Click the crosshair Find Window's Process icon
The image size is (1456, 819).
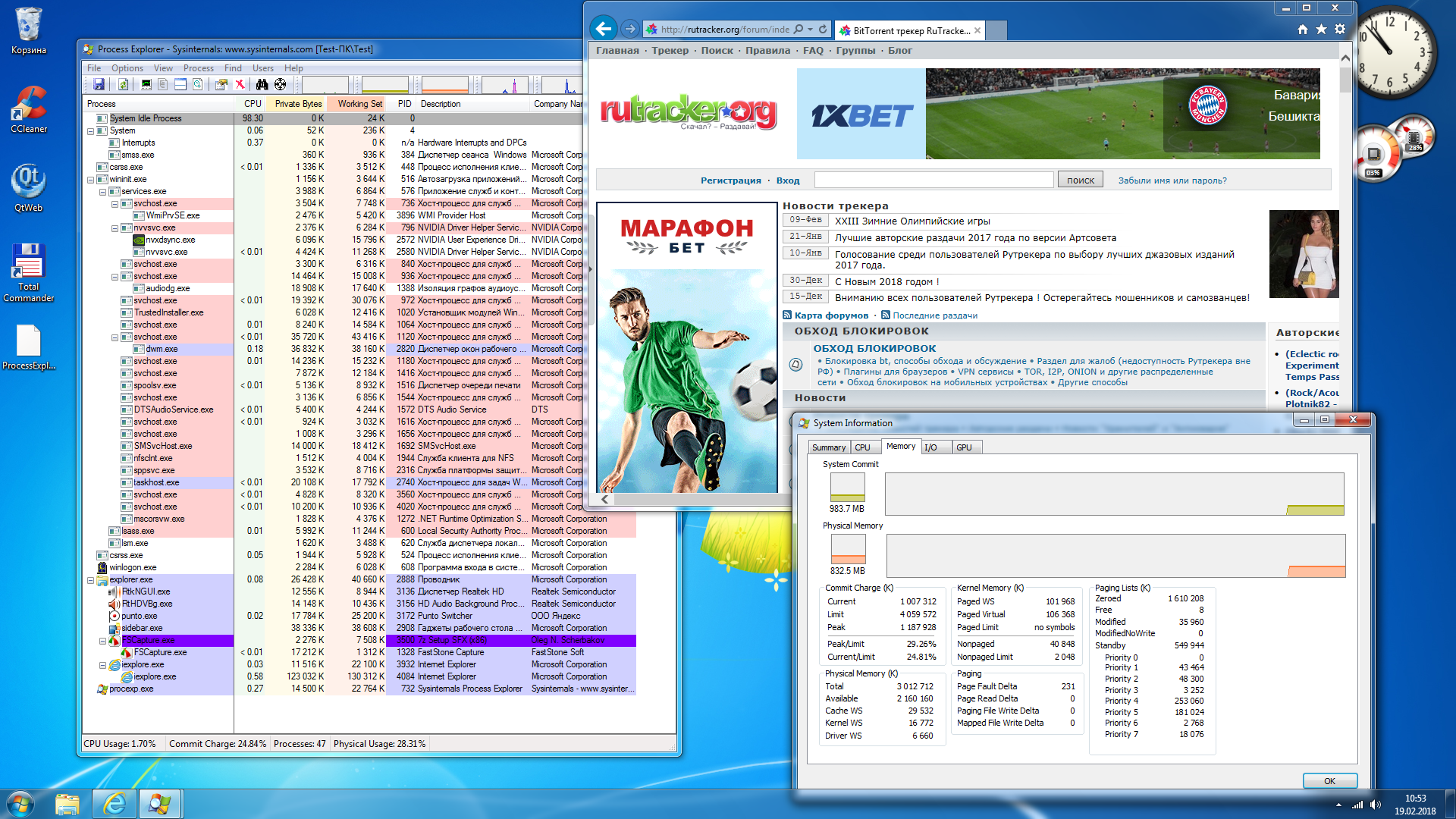click(x=281, y=84)
